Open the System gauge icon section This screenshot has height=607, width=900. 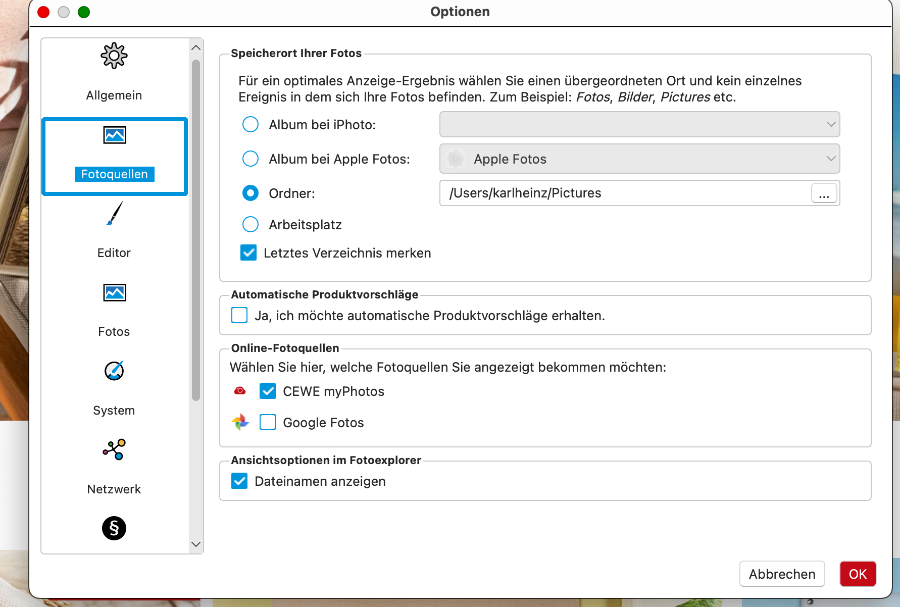click(114, 371)
